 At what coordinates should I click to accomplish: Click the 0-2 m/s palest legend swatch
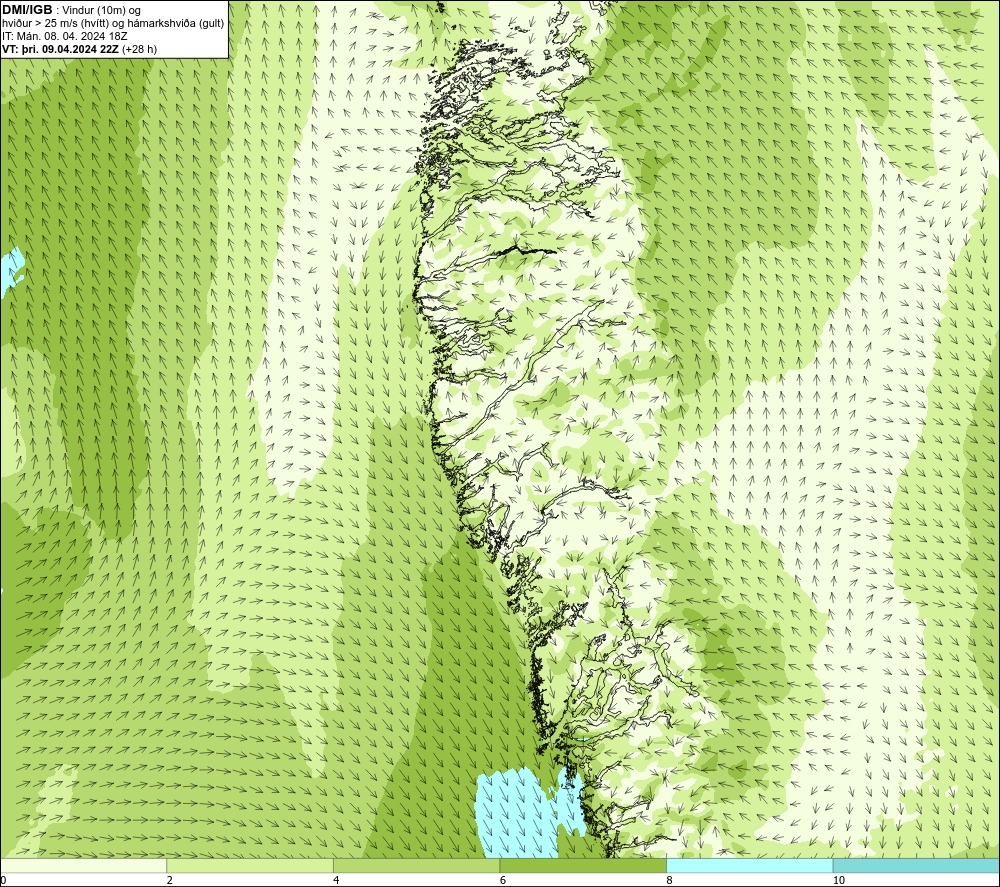pos(84,865)
